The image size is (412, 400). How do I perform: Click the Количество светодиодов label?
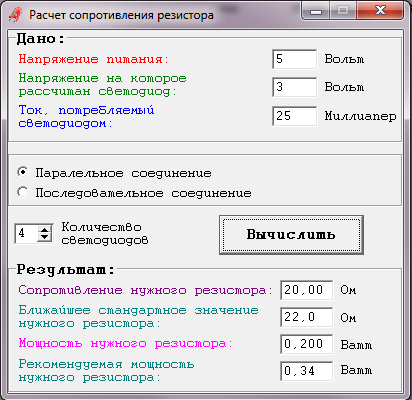point(105,233)
